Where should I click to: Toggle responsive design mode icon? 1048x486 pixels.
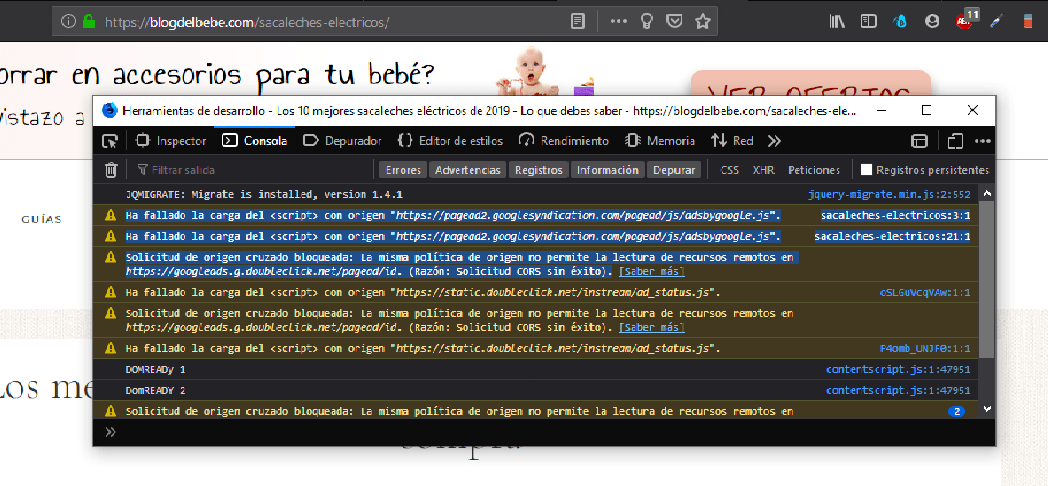955,141
